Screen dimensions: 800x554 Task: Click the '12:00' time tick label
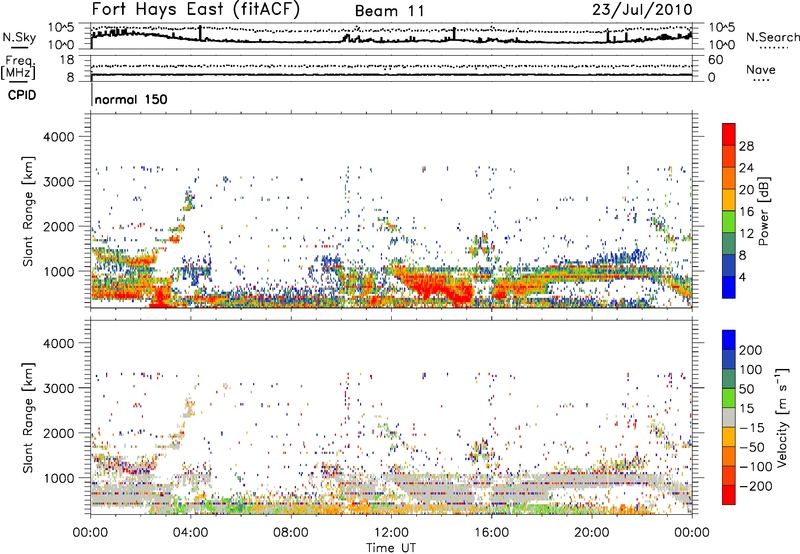(391, 533)
